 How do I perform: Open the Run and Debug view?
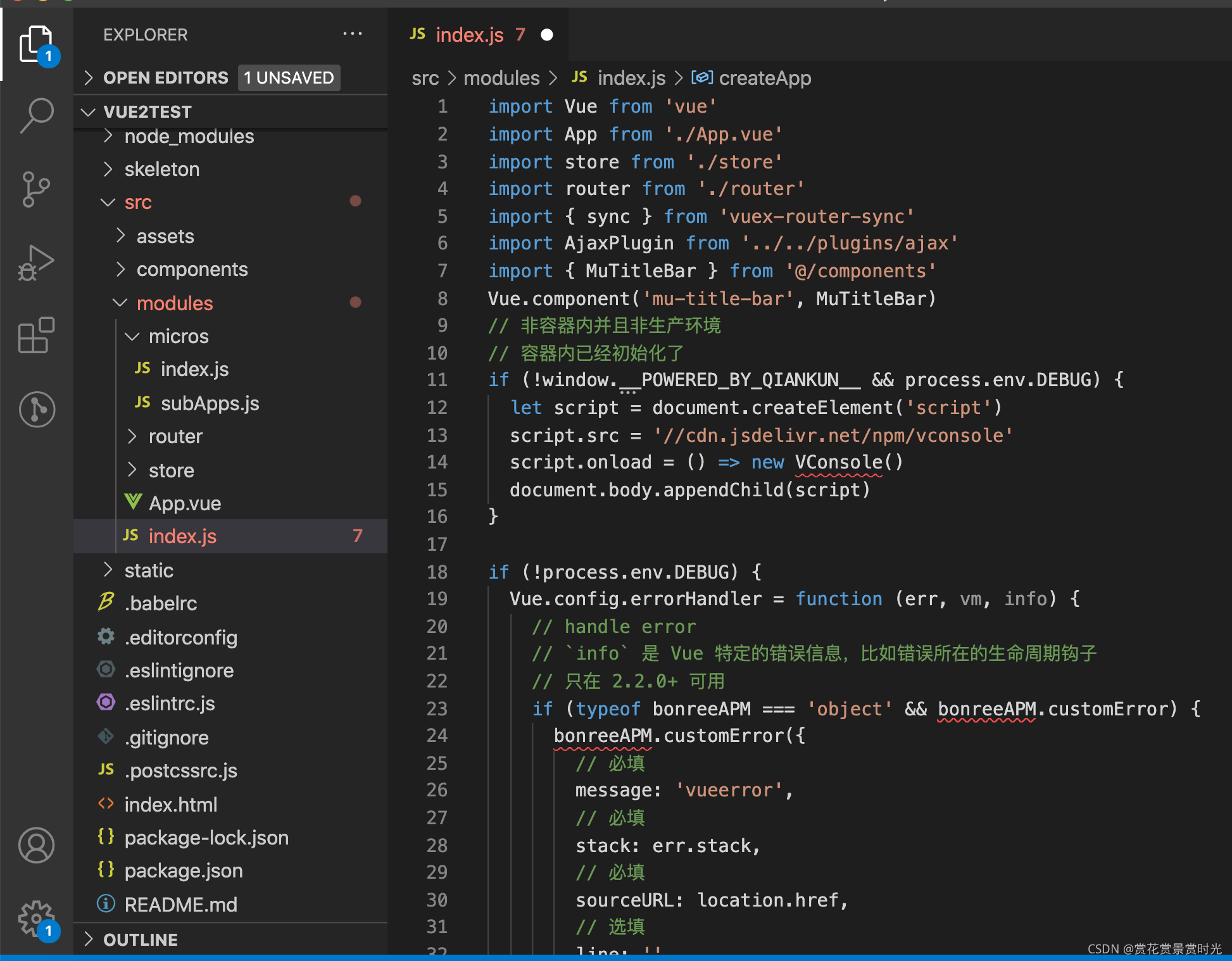coord(37,262)
